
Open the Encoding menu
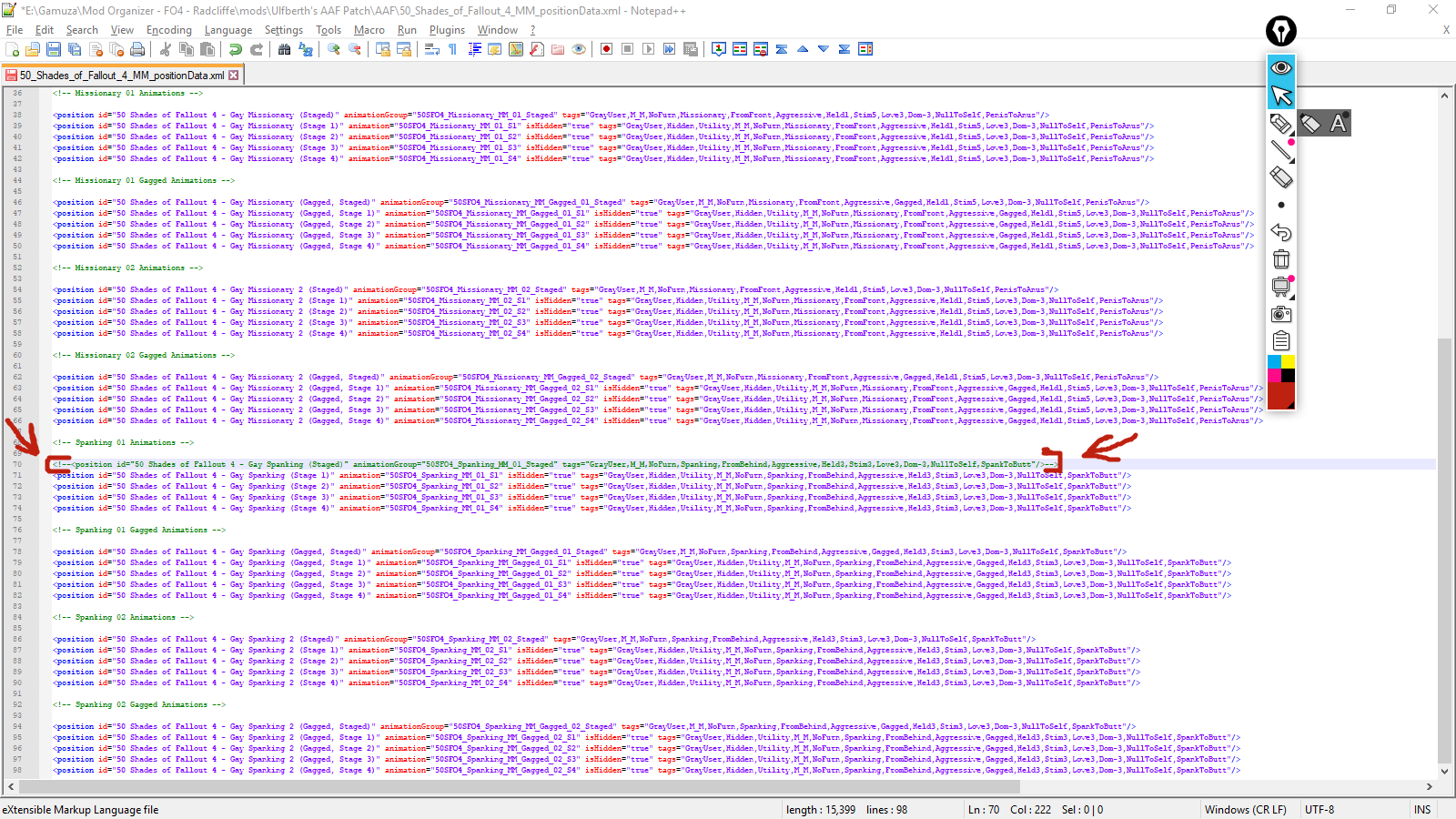pyautogui.click(x=169, y=30)
